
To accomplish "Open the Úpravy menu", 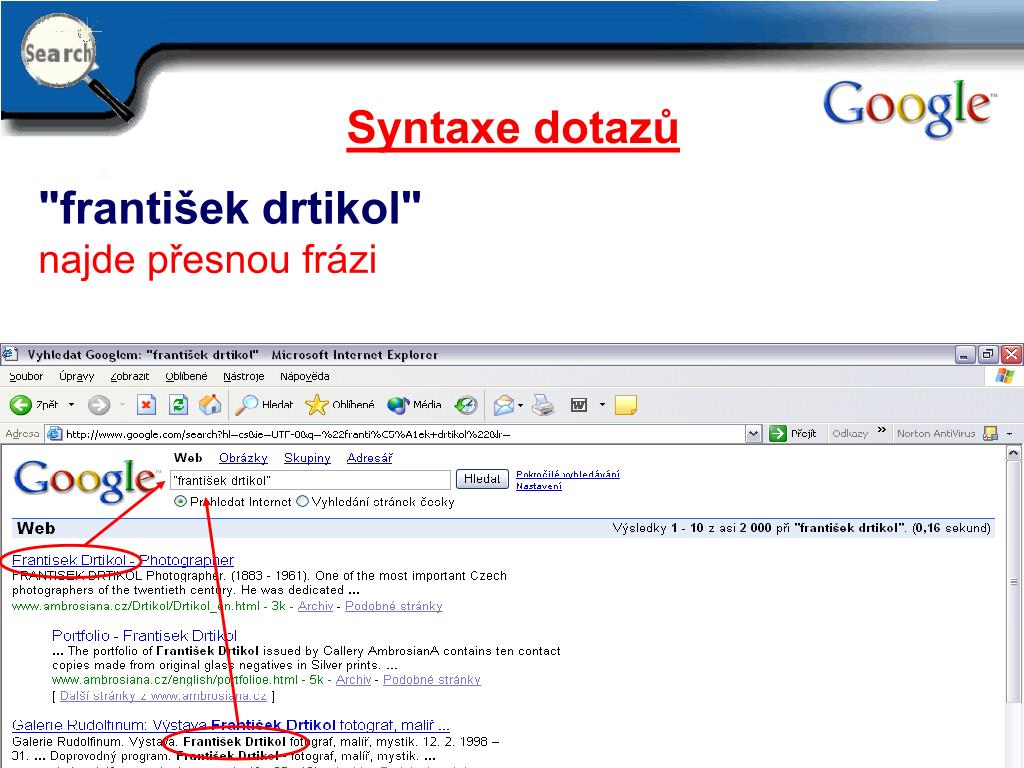I will click(76, 377).
